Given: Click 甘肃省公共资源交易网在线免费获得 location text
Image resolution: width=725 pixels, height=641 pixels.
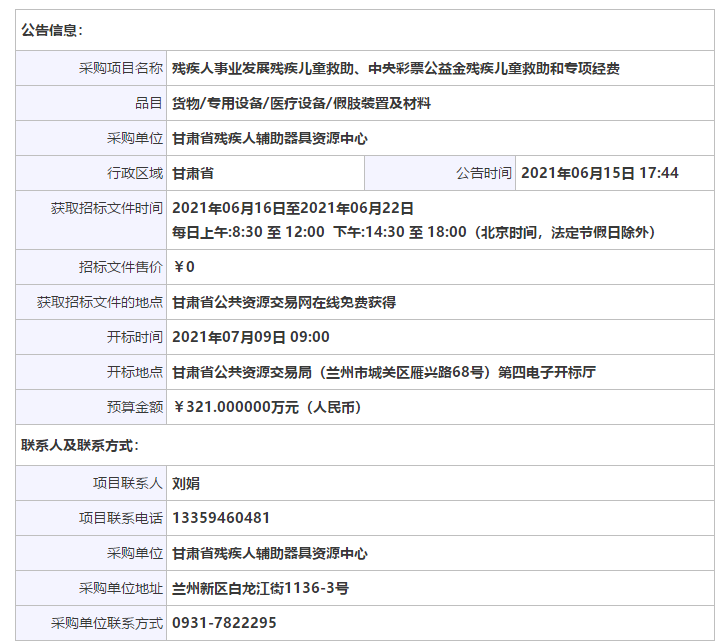Looking at the screenshot, I should pos(284,302).
